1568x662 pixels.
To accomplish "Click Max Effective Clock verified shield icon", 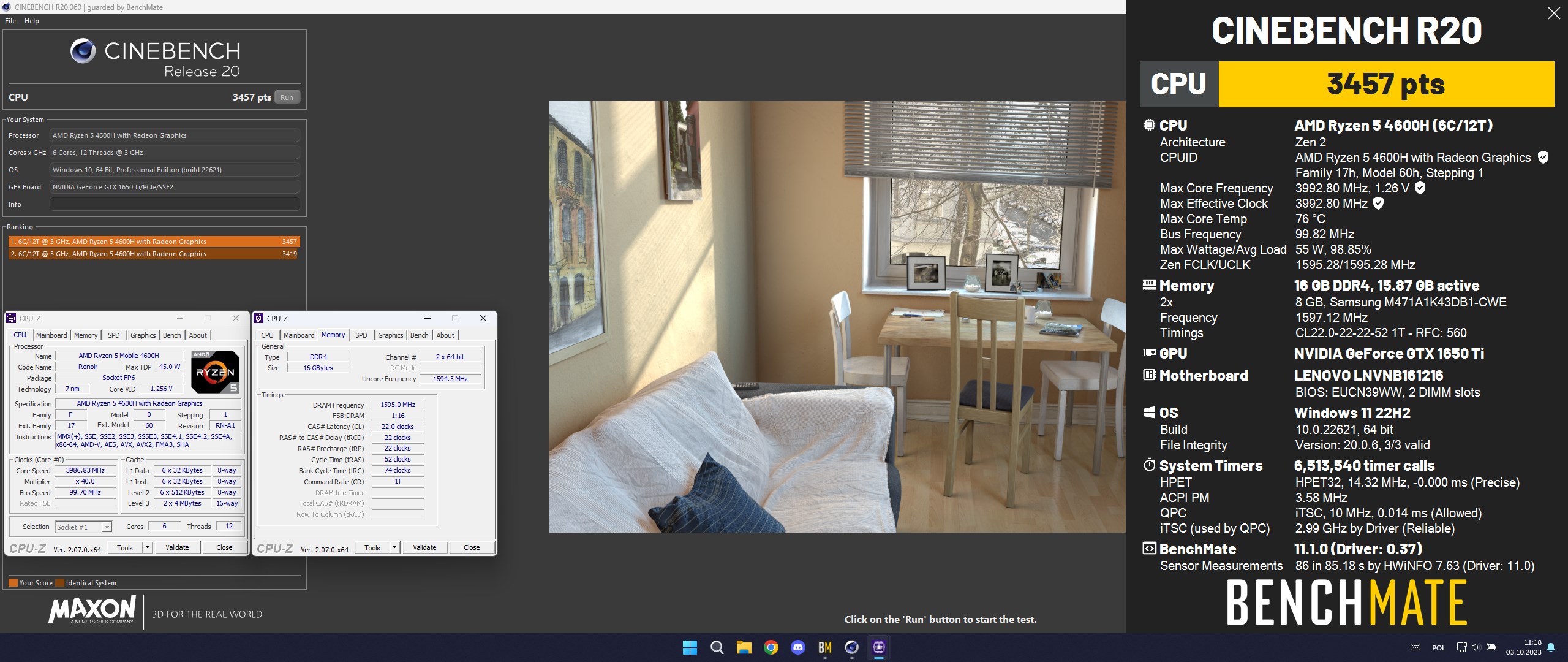I will (1378, 204).
